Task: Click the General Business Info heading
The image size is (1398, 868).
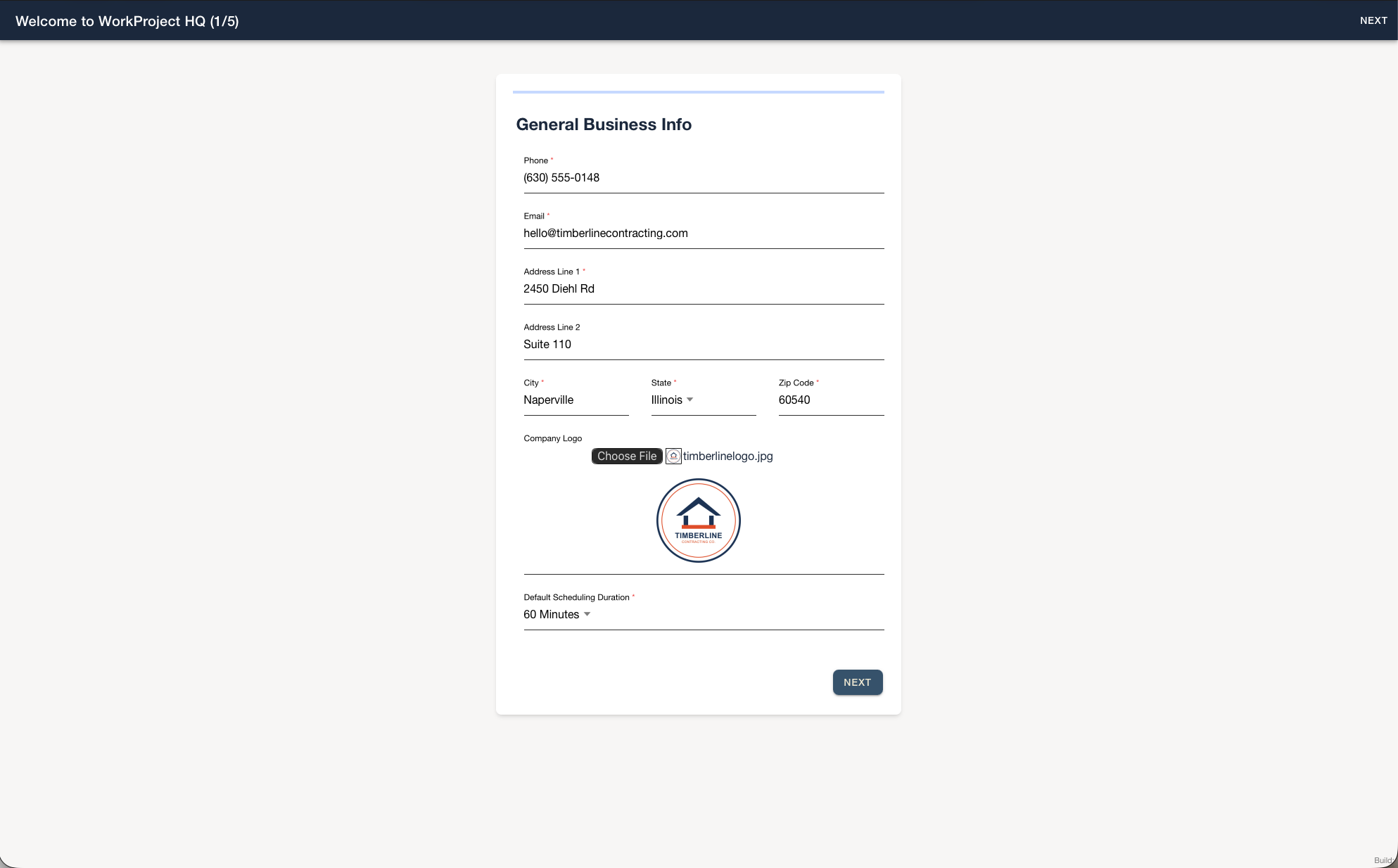Action: coord(604,125)
